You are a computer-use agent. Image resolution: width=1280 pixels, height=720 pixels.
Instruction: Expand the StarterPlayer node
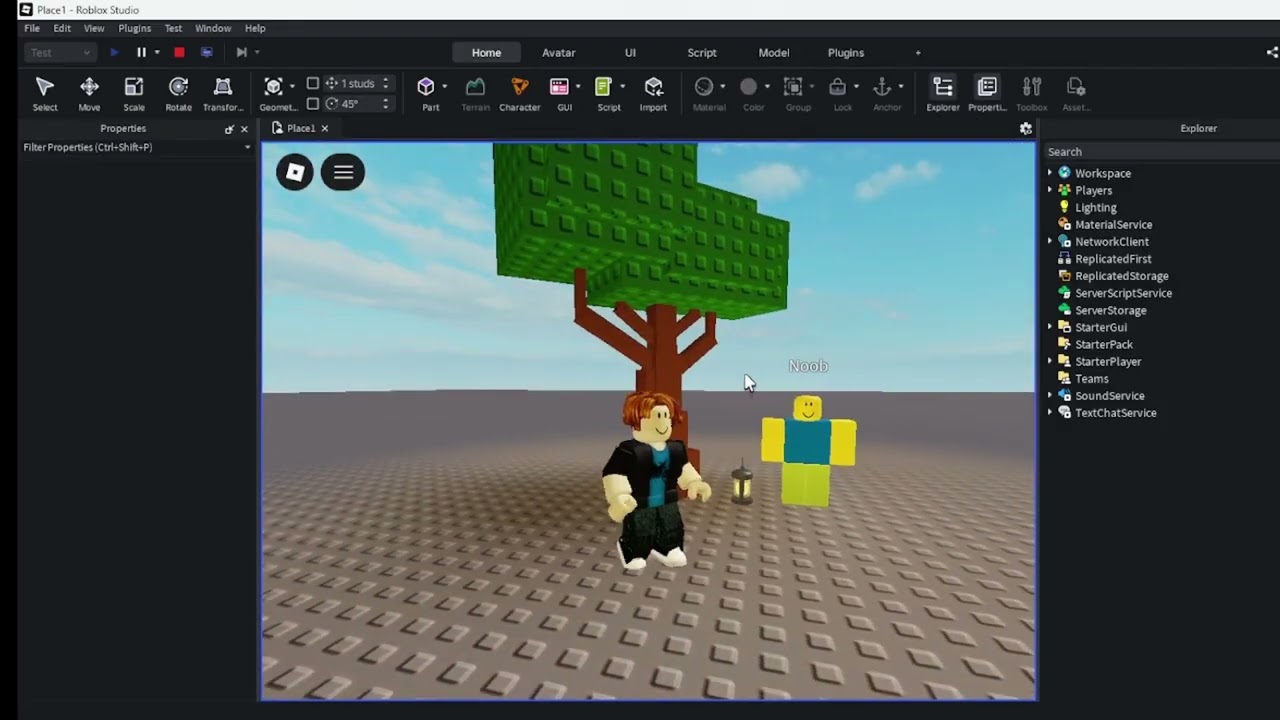pos(1050,361)
